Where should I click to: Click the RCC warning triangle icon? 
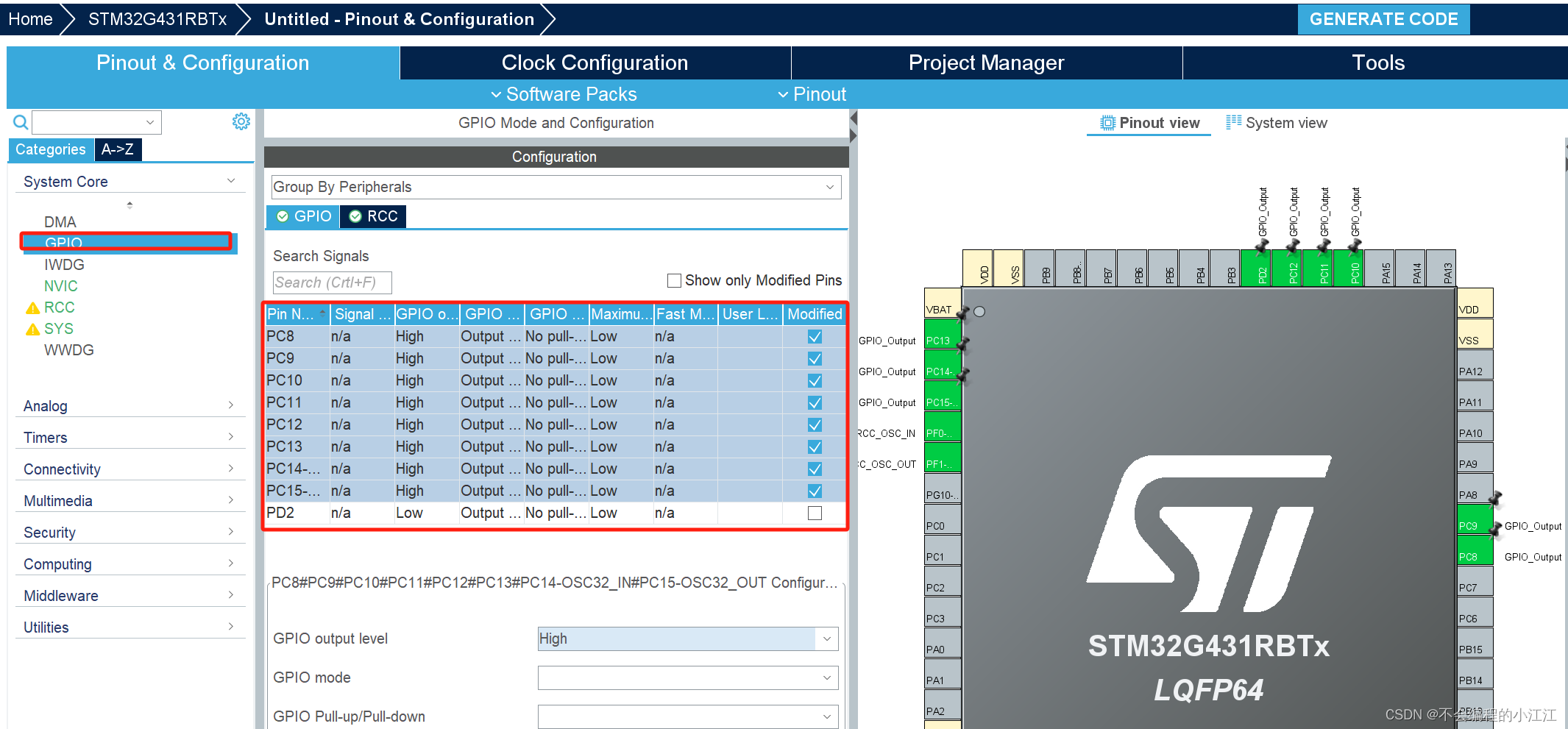click(x=32, y=308)
